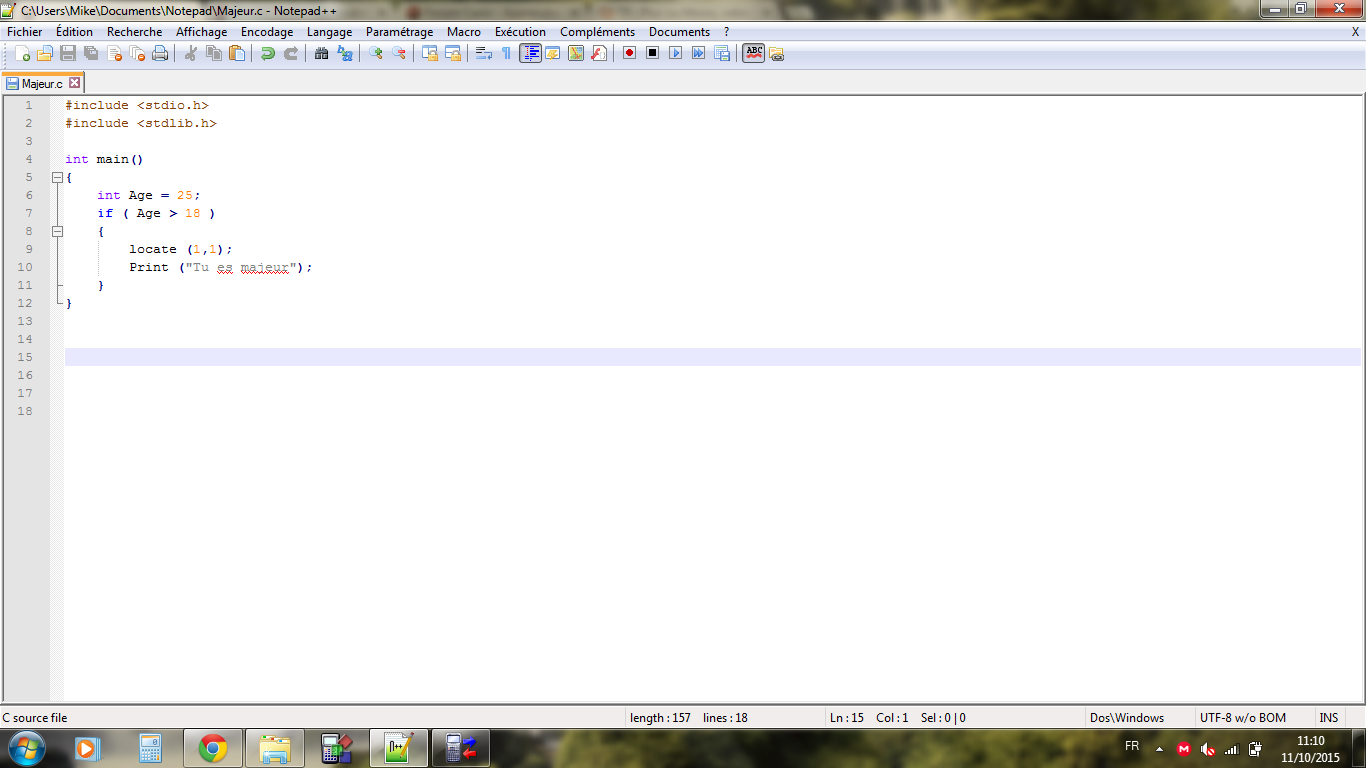The width and height of the screenshot is (1366, 768).
Task: Close the Majeur.c tab with red X
Action: click(x=74, y=83)
